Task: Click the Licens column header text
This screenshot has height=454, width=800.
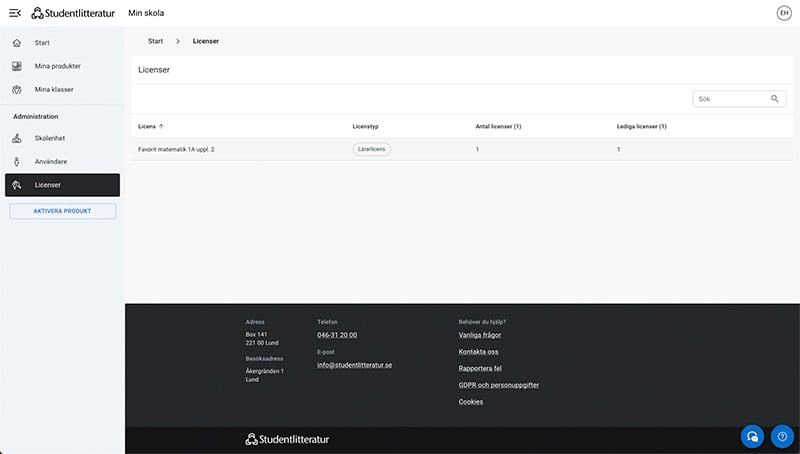Action: tap(147, 127)
